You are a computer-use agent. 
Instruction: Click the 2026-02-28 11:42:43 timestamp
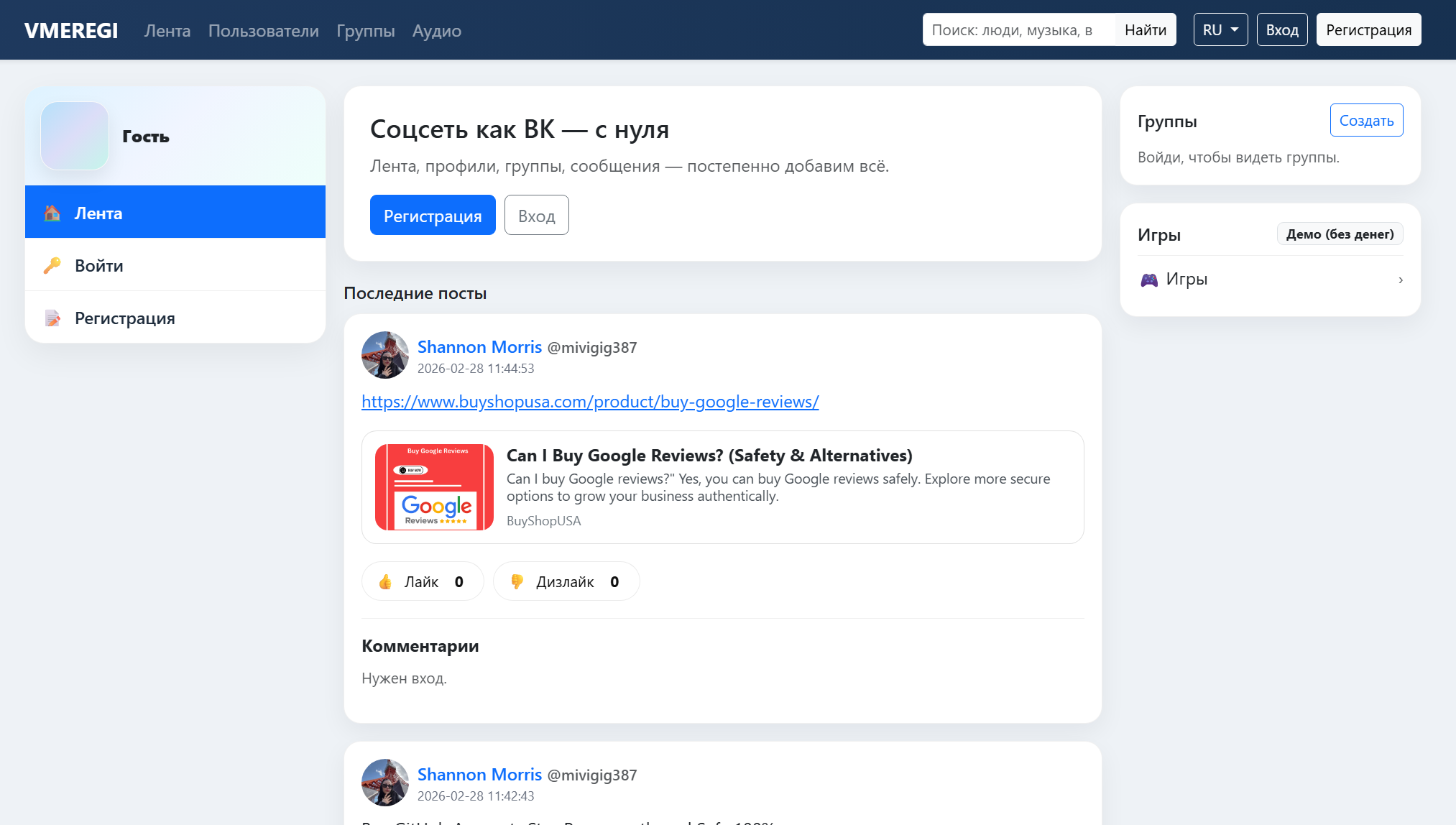pos(476,796)
